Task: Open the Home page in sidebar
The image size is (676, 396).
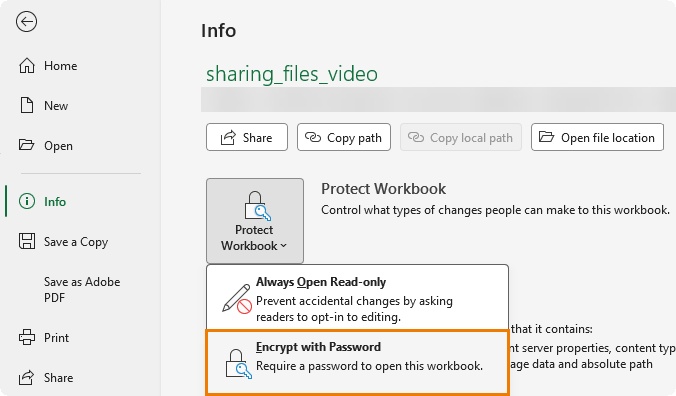Action: point(48,66)
